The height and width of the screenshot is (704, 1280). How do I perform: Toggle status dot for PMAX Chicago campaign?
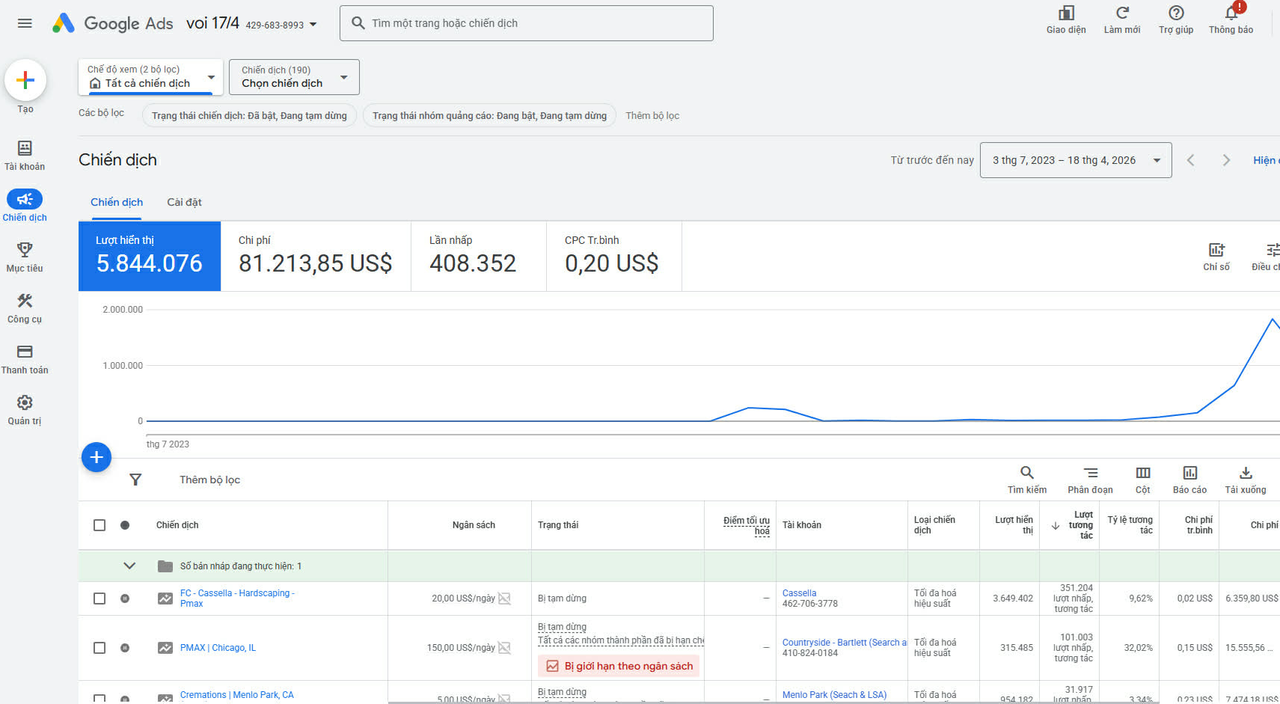pos(125,648)
